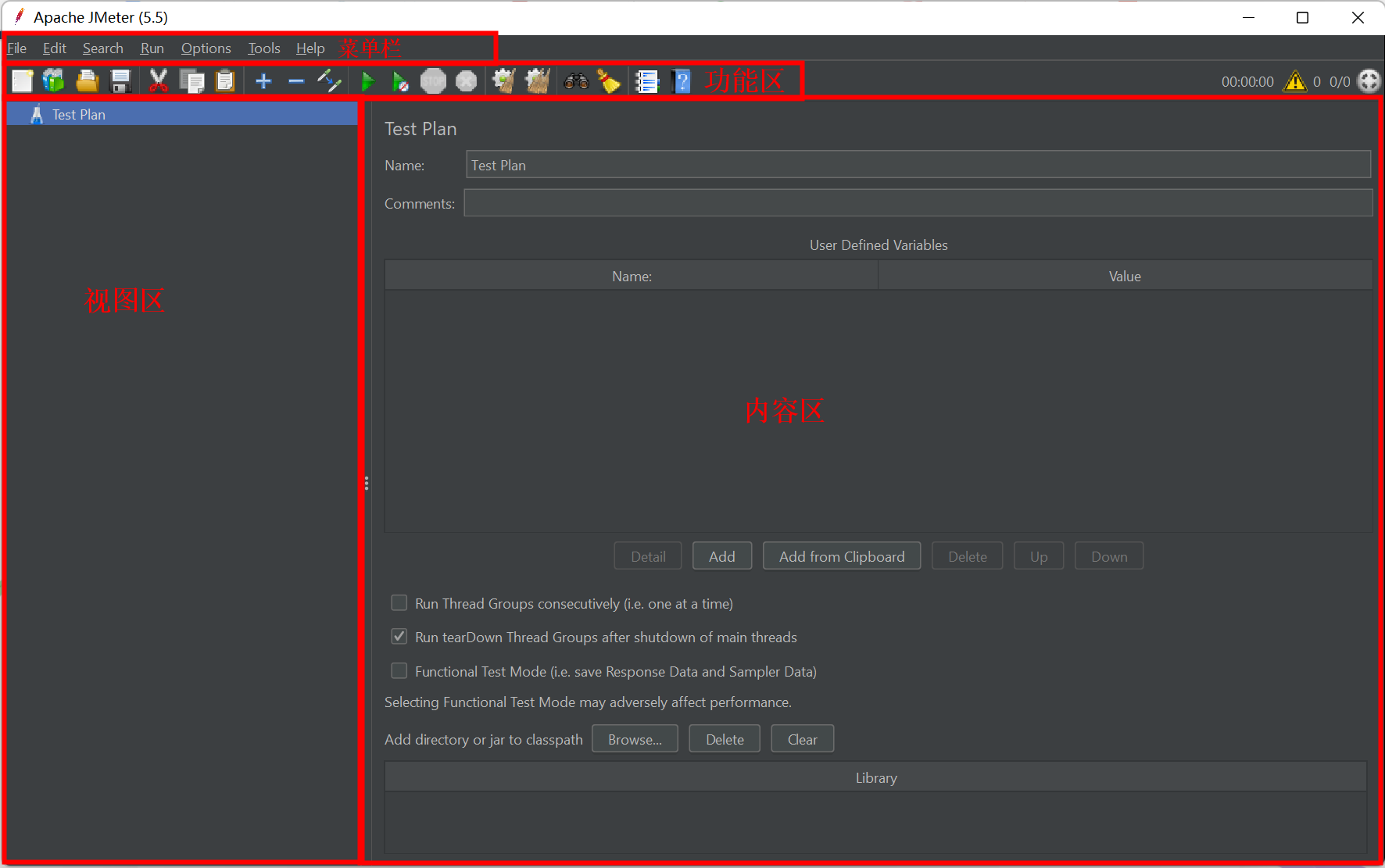Click the Clear All double broom icon
Image resolution: width=1385 pixels, height=868 pixels.
tap(538, 80)
